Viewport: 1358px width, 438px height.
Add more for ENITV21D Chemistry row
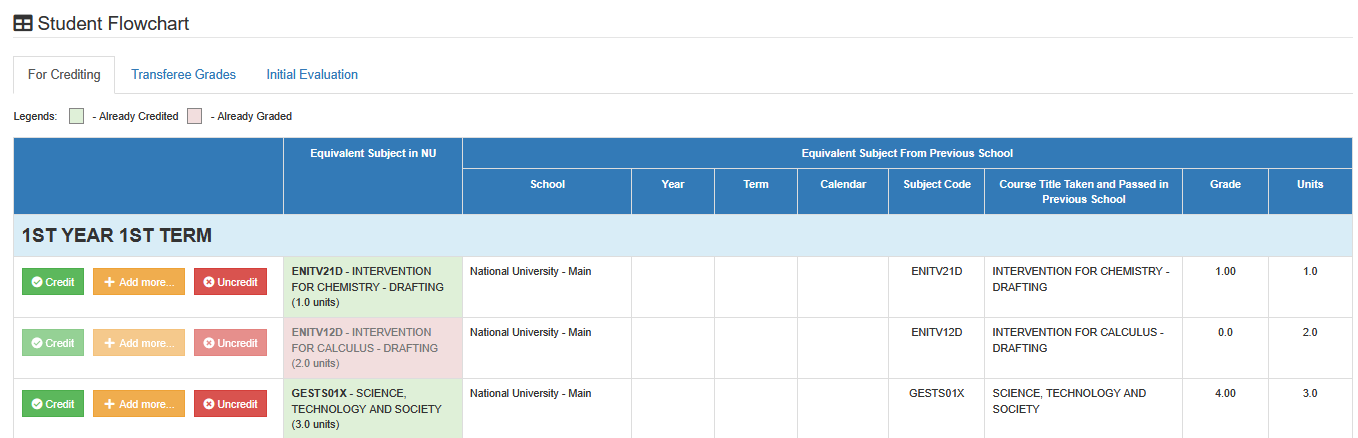pos(139,282)
